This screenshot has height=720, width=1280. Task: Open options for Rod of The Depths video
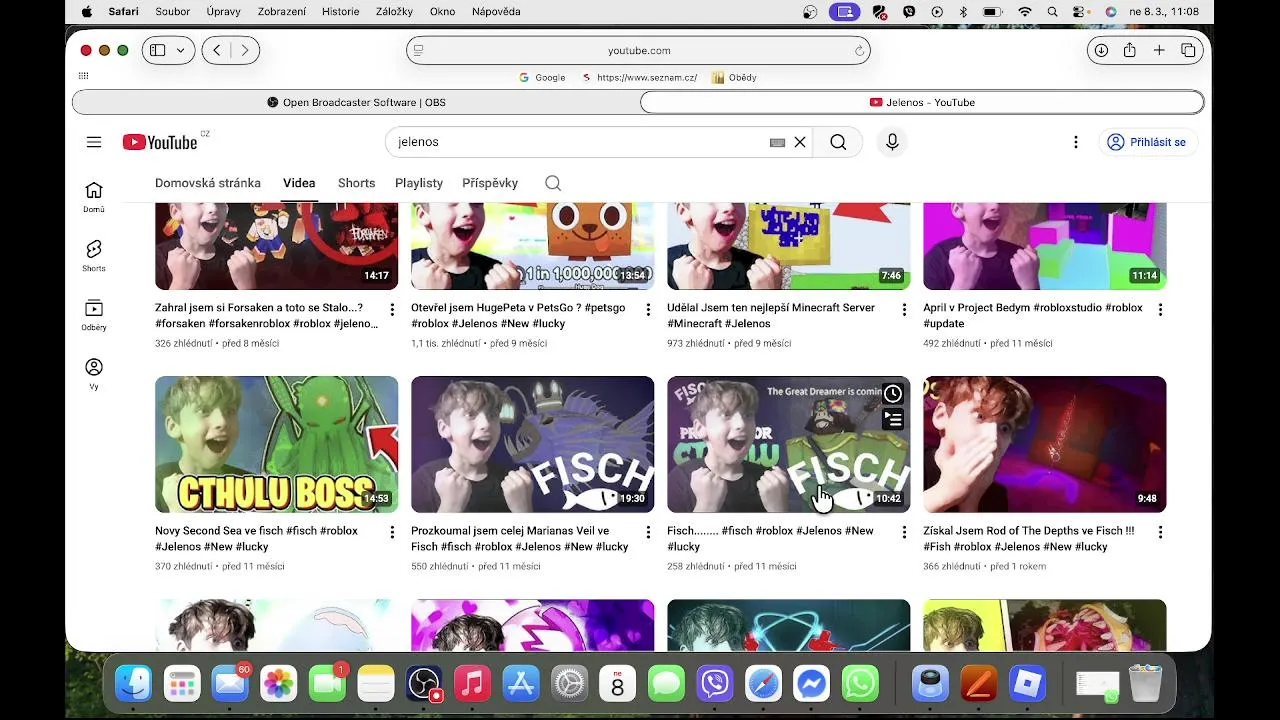1160,533
